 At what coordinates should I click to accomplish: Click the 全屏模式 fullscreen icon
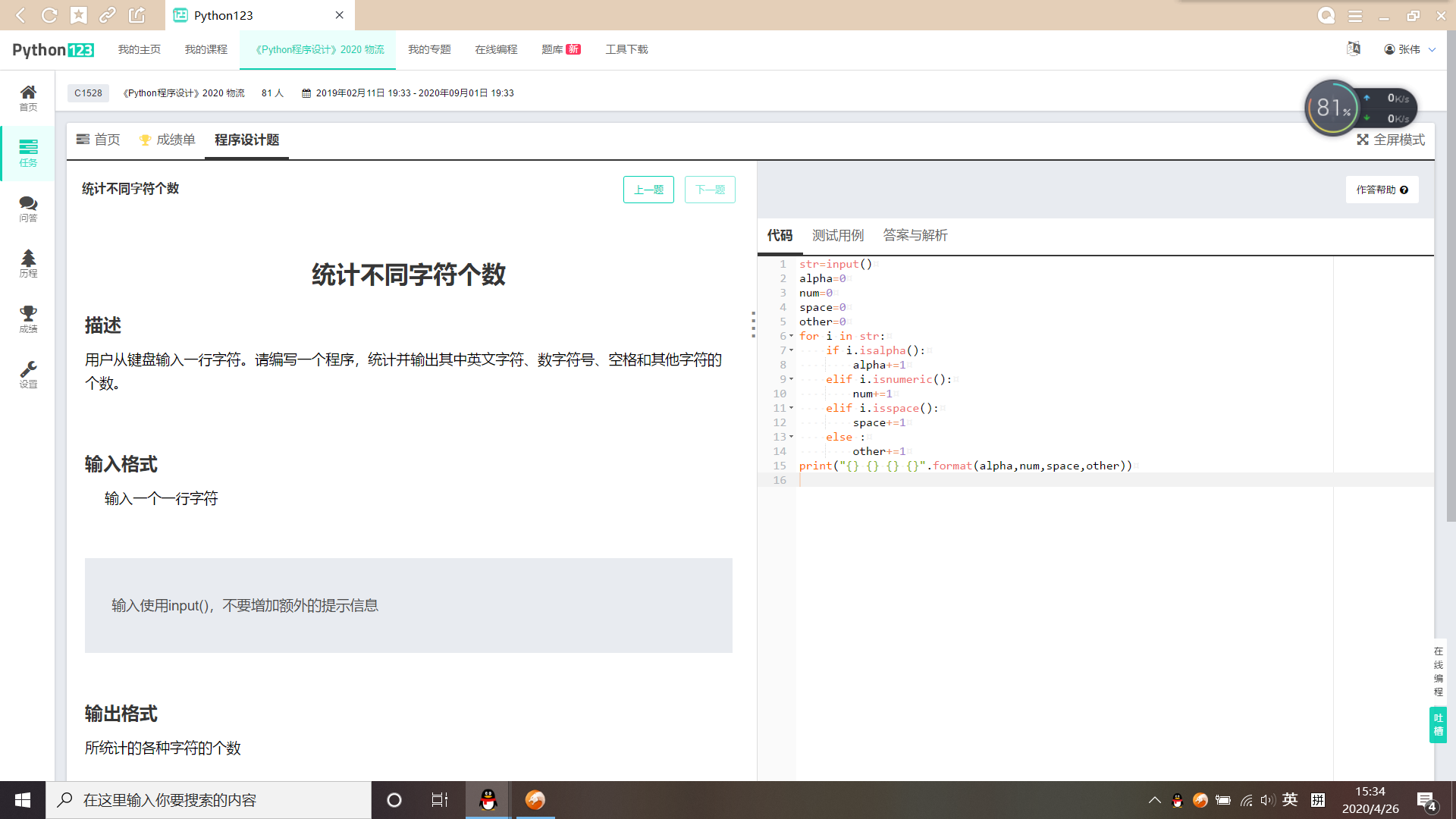[1363, 140]
